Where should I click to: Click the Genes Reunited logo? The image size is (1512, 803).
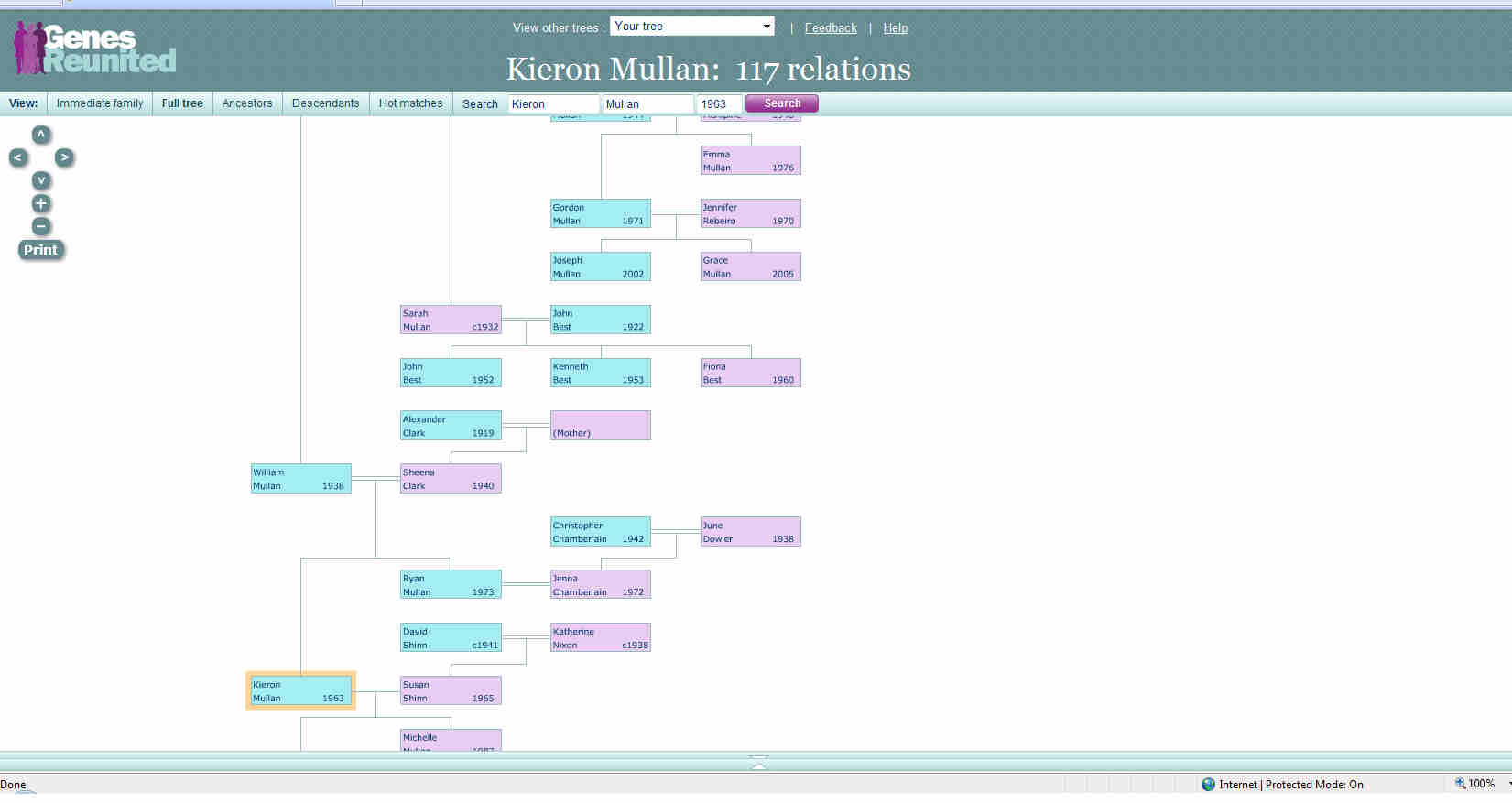(x=94, y=49)
